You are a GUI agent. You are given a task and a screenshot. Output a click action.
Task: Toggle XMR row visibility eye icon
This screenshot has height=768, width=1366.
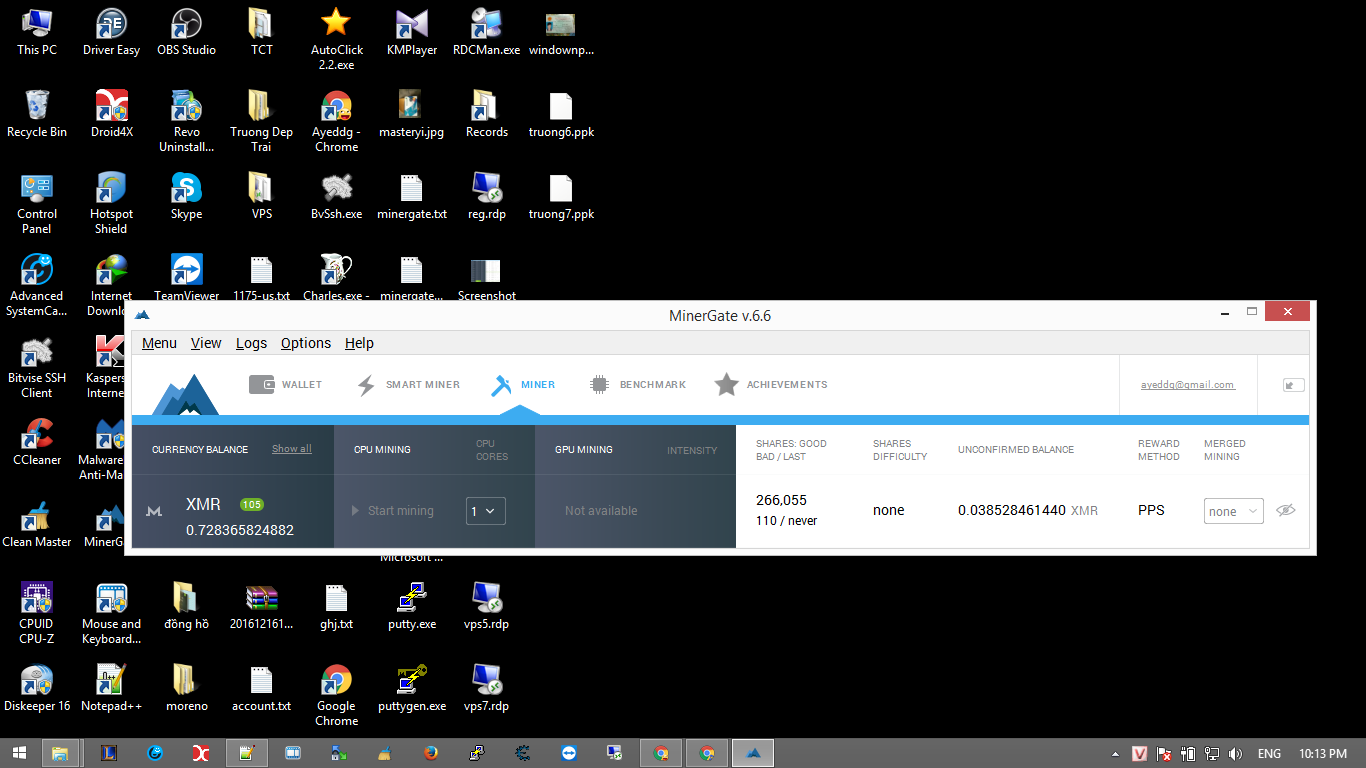[x=1286, y=511]
